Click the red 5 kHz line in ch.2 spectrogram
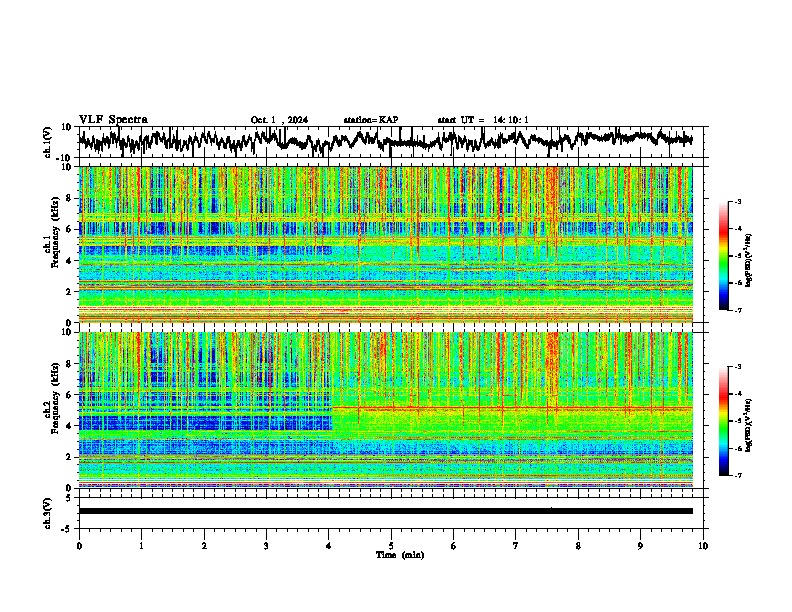The height and width of the screenshot is (612, 792). tap(512, 407)
